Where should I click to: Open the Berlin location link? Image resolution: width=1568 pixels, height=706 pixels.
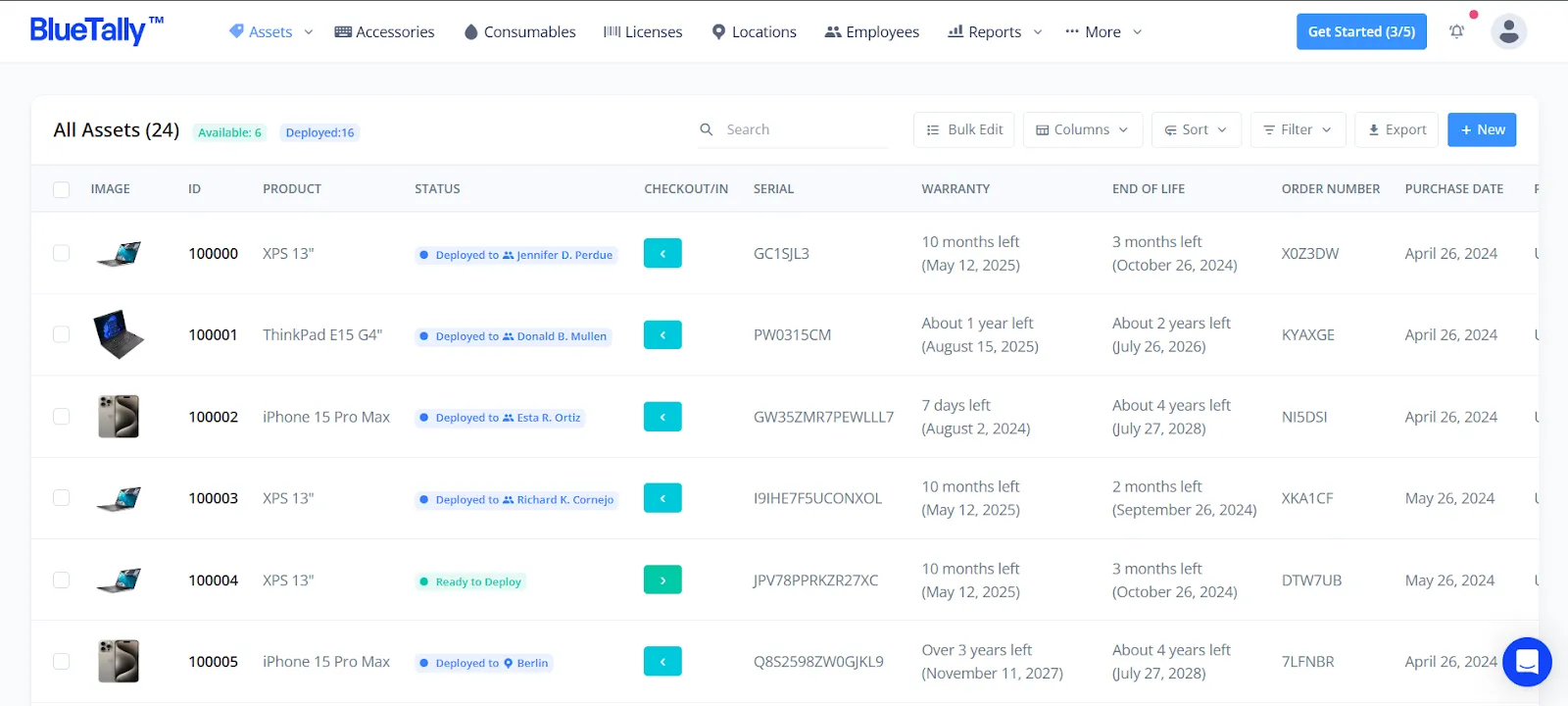point(526,664)
